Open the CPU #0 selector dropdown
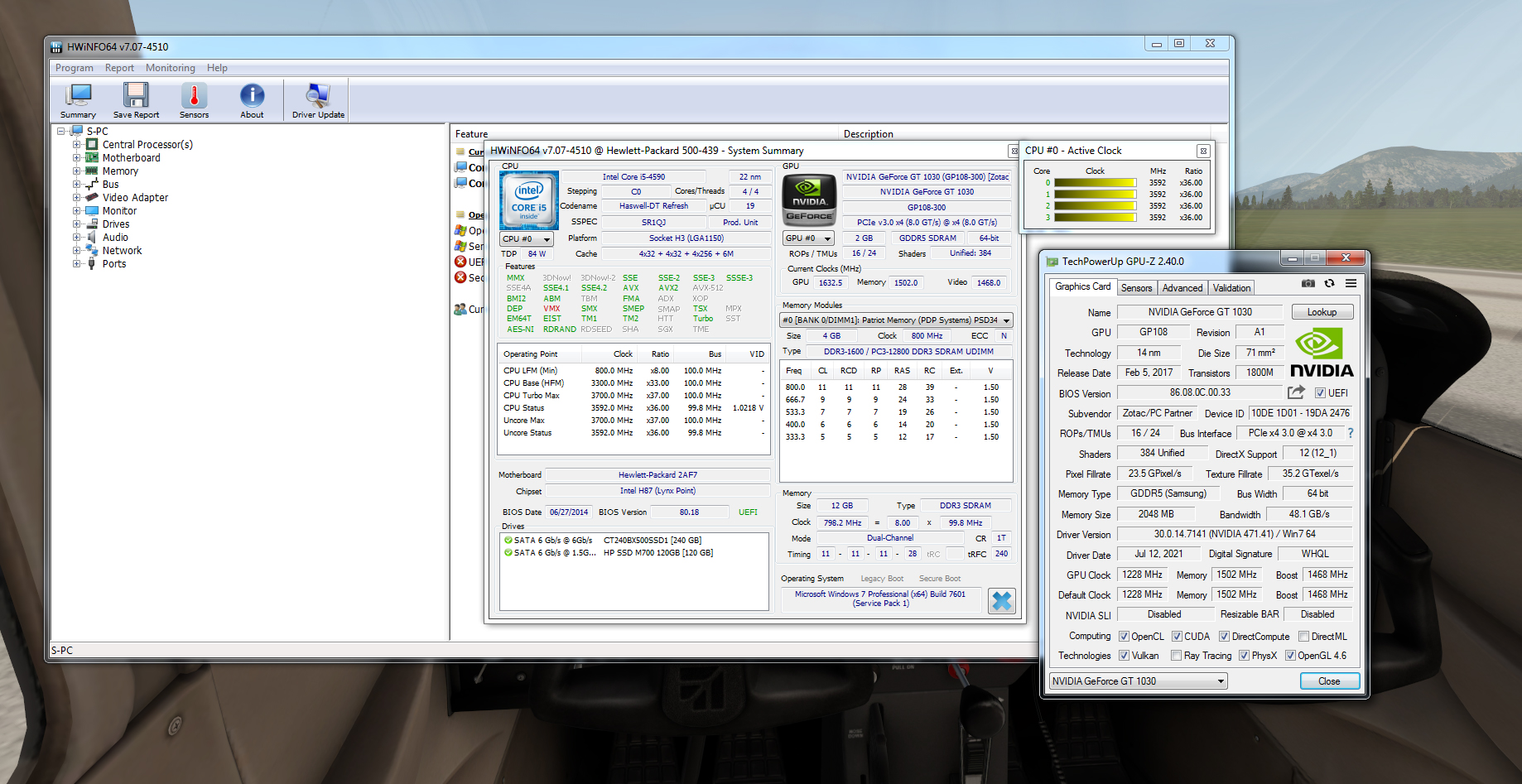The image size is (1522, 784). pyautogui.click(x=527, y=239)
